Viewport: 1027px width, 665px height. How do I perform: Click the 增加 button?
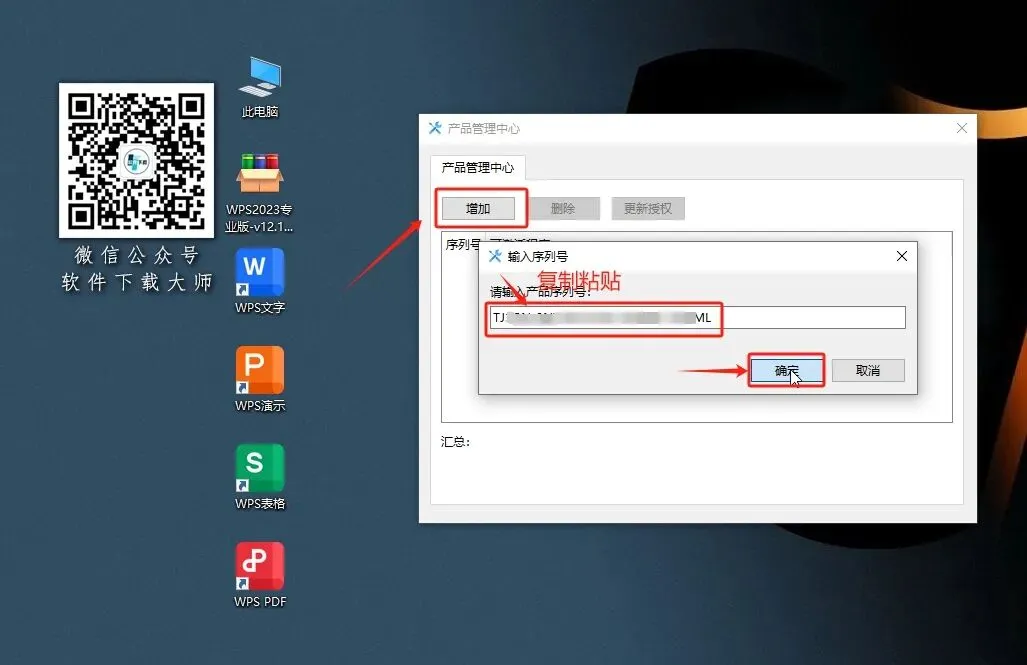point(478,208)
